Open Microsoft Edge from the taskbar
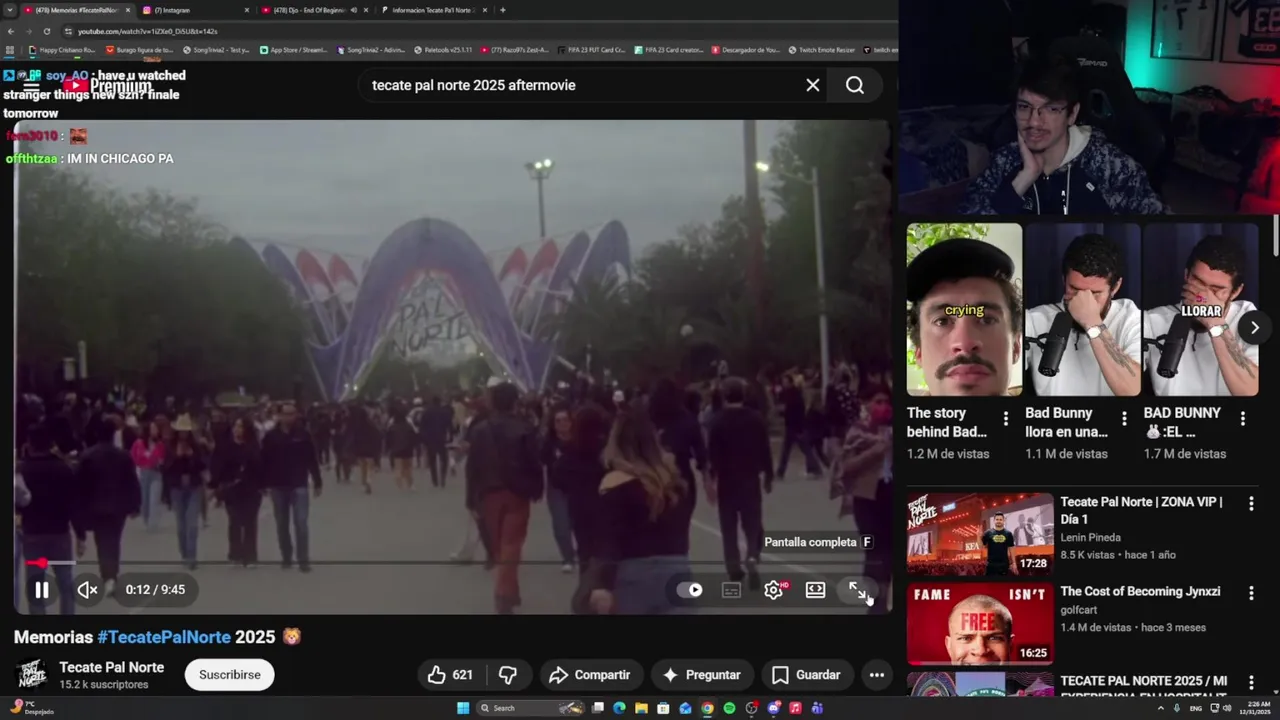Screen dimensions: 1280x720 (619, 708)
